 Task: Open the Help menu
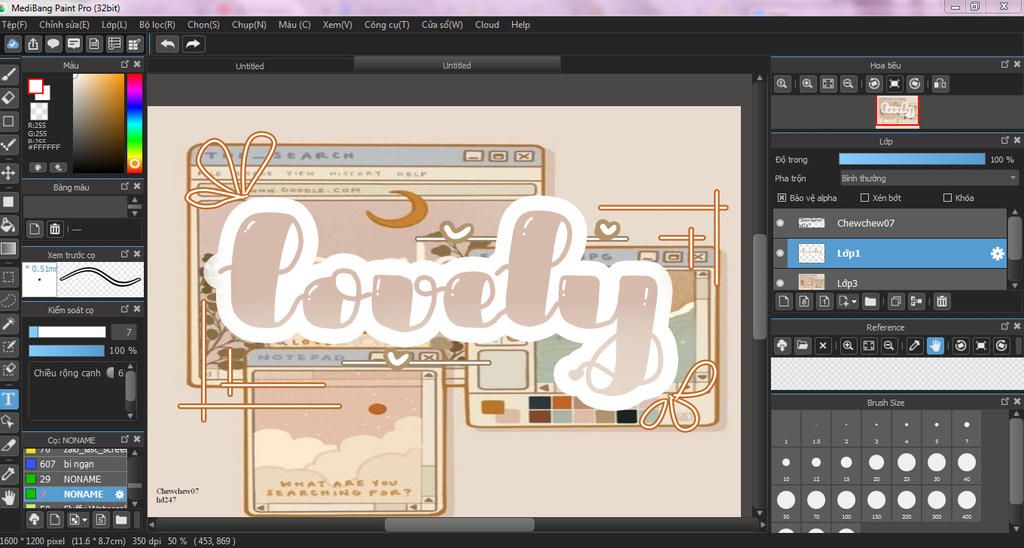click(x=520, y=25)
